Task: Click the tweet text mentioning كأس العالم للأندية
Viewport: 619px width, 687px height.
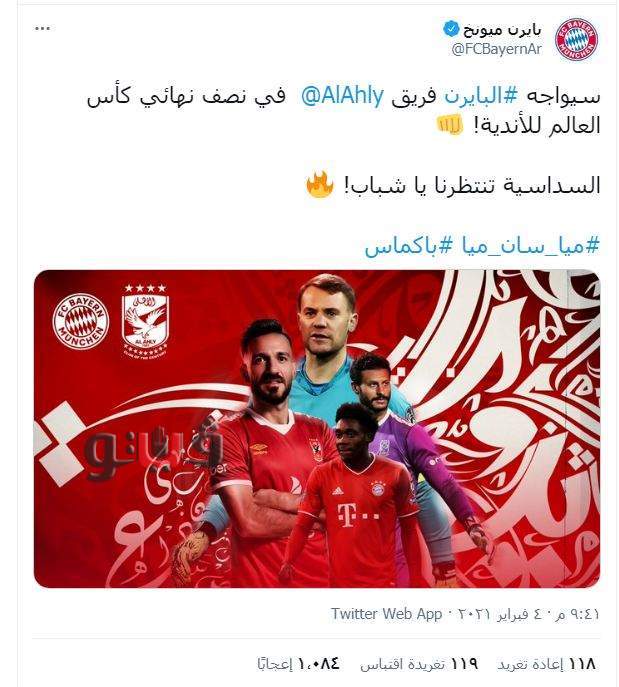Action: click(x=343, y=111)
